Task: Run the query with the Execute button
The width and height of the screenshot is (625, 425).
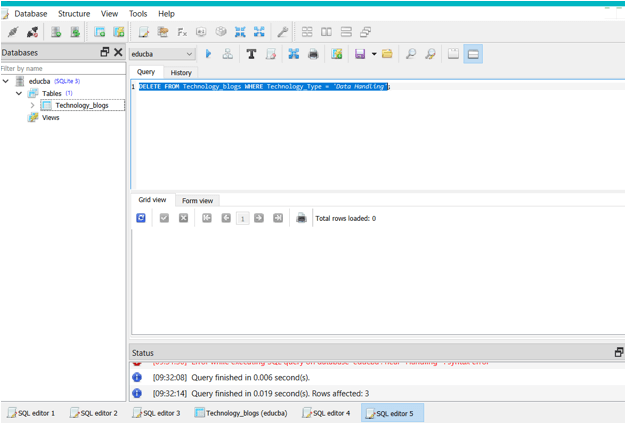Action: (x=208, y=54)
